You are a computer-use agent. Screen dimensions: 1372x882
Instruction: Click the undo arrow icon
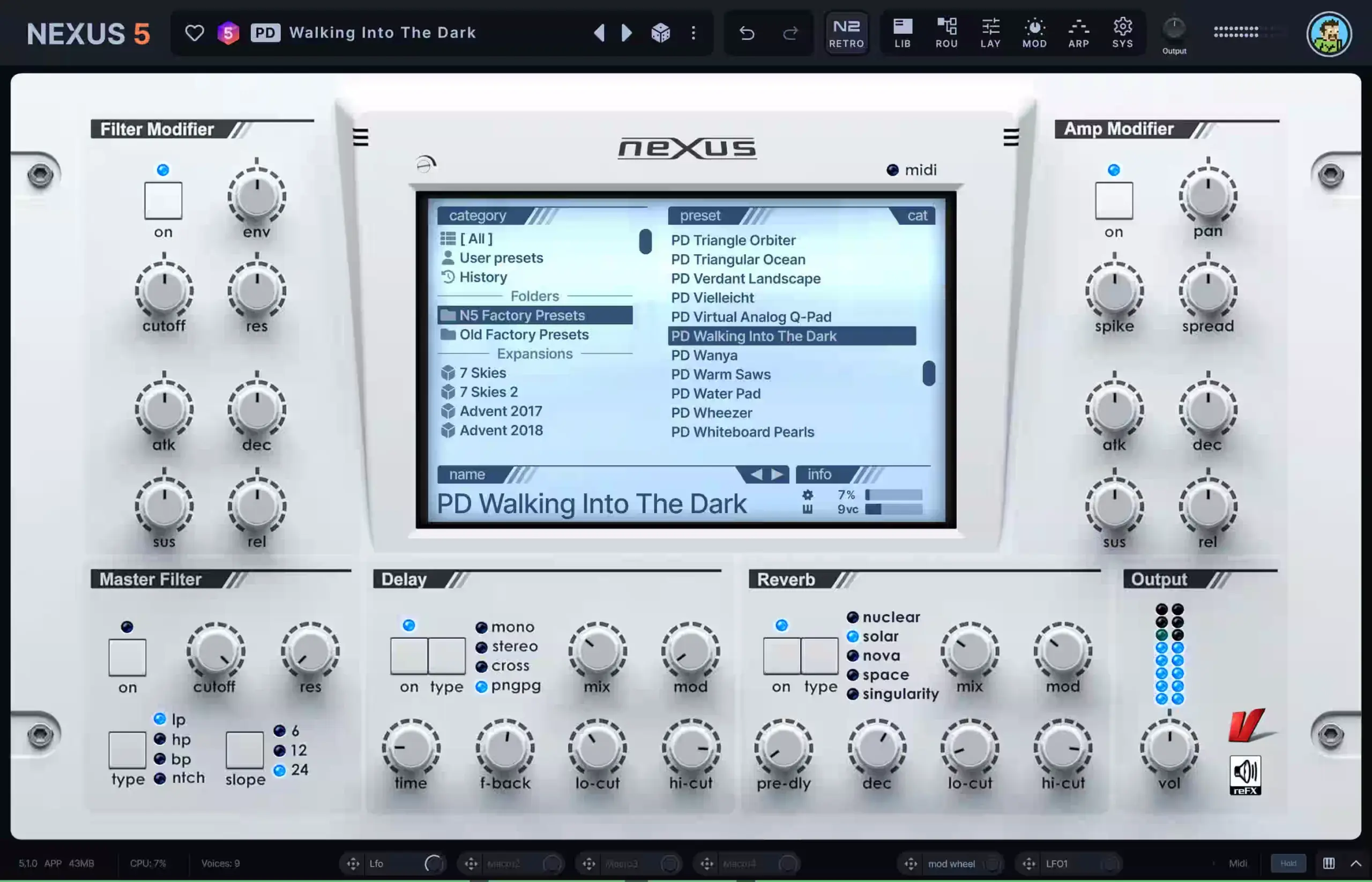[748, 33]
